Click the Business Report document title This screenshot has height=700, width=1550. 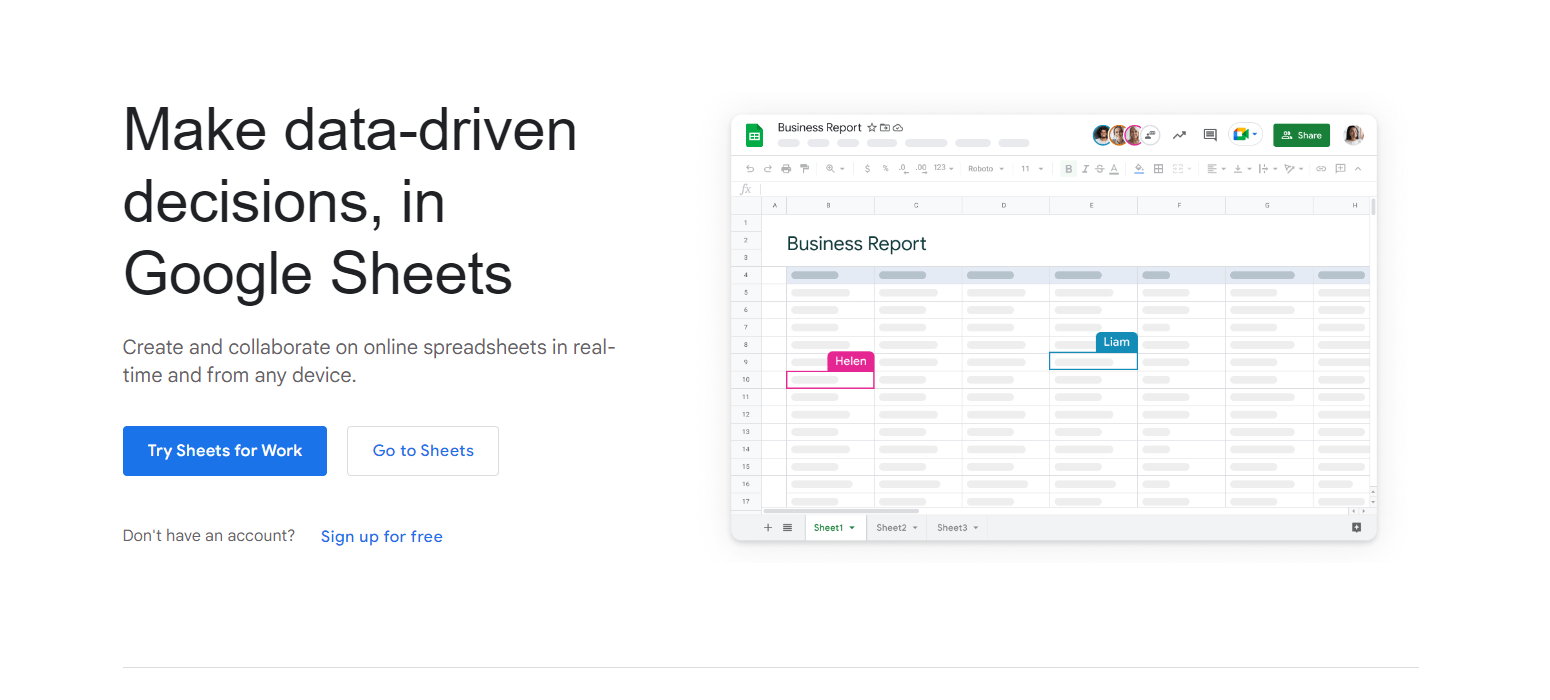point(819,128)
